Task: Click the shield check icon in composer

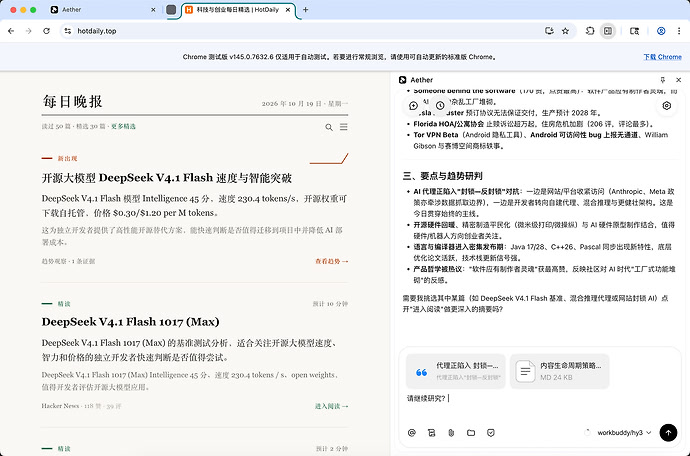Action: [491, 433]
